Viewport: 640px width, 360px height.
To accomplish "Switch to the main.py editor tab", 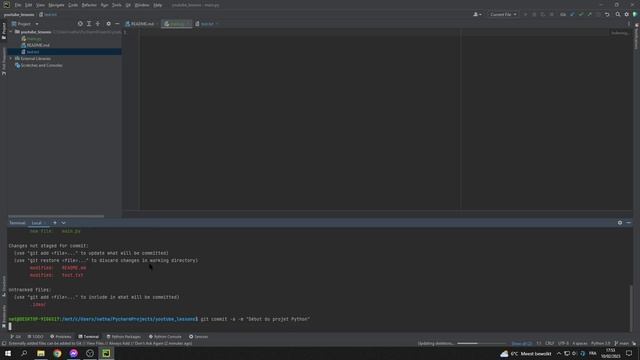I will (177, 24).
